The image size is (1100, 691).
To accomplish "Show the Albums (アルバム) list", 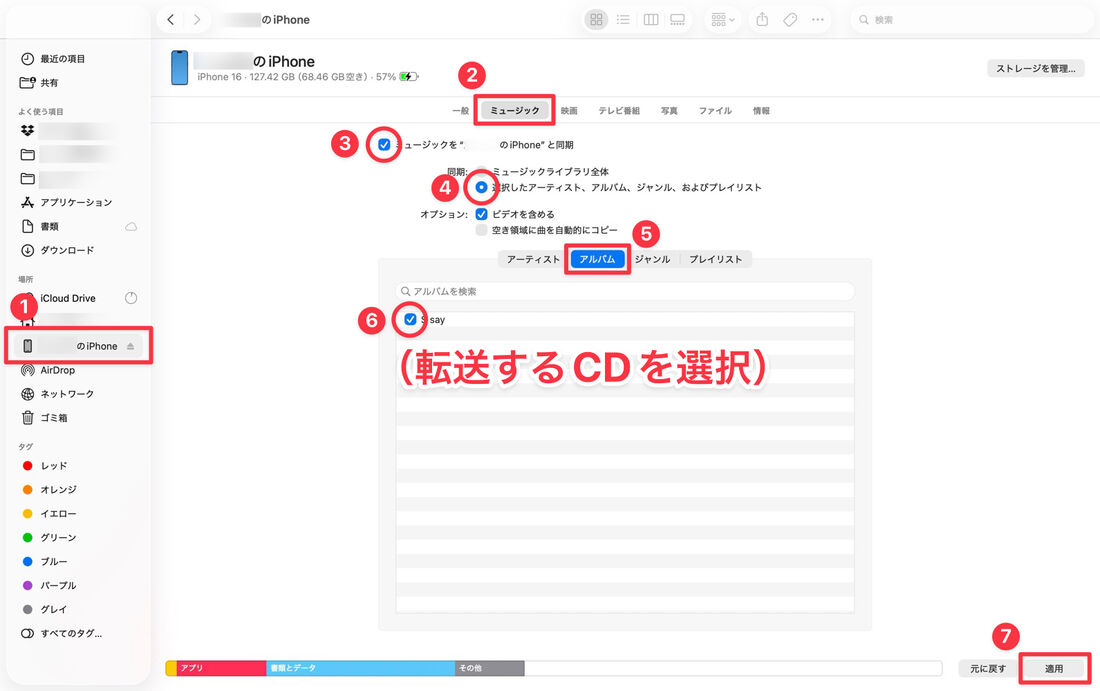I will pos(597,259).
